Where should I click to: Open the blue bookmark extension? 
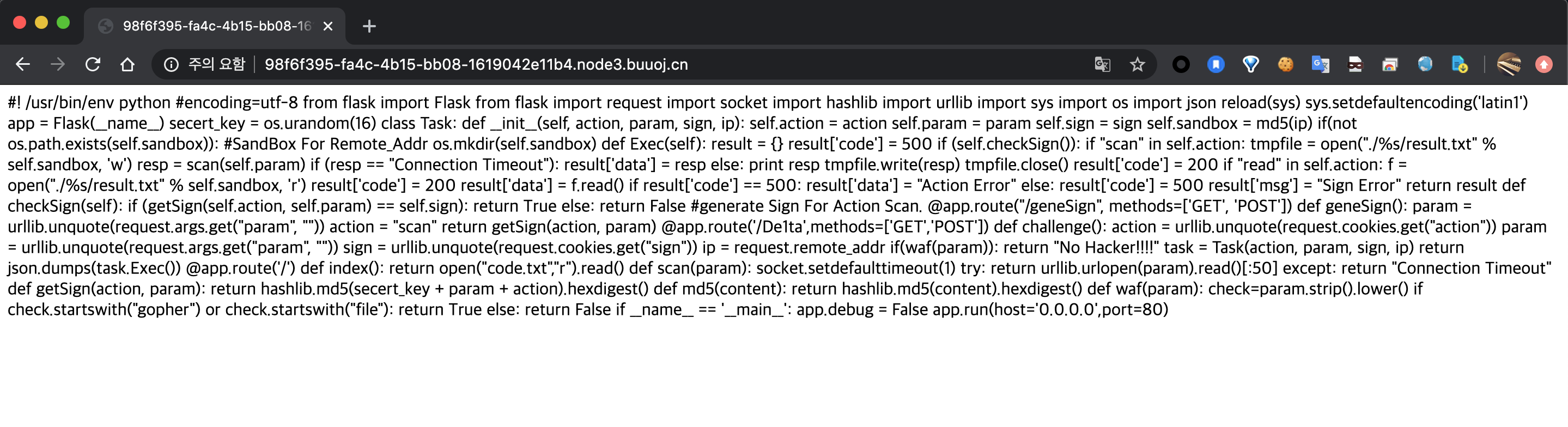[1215, 64]
